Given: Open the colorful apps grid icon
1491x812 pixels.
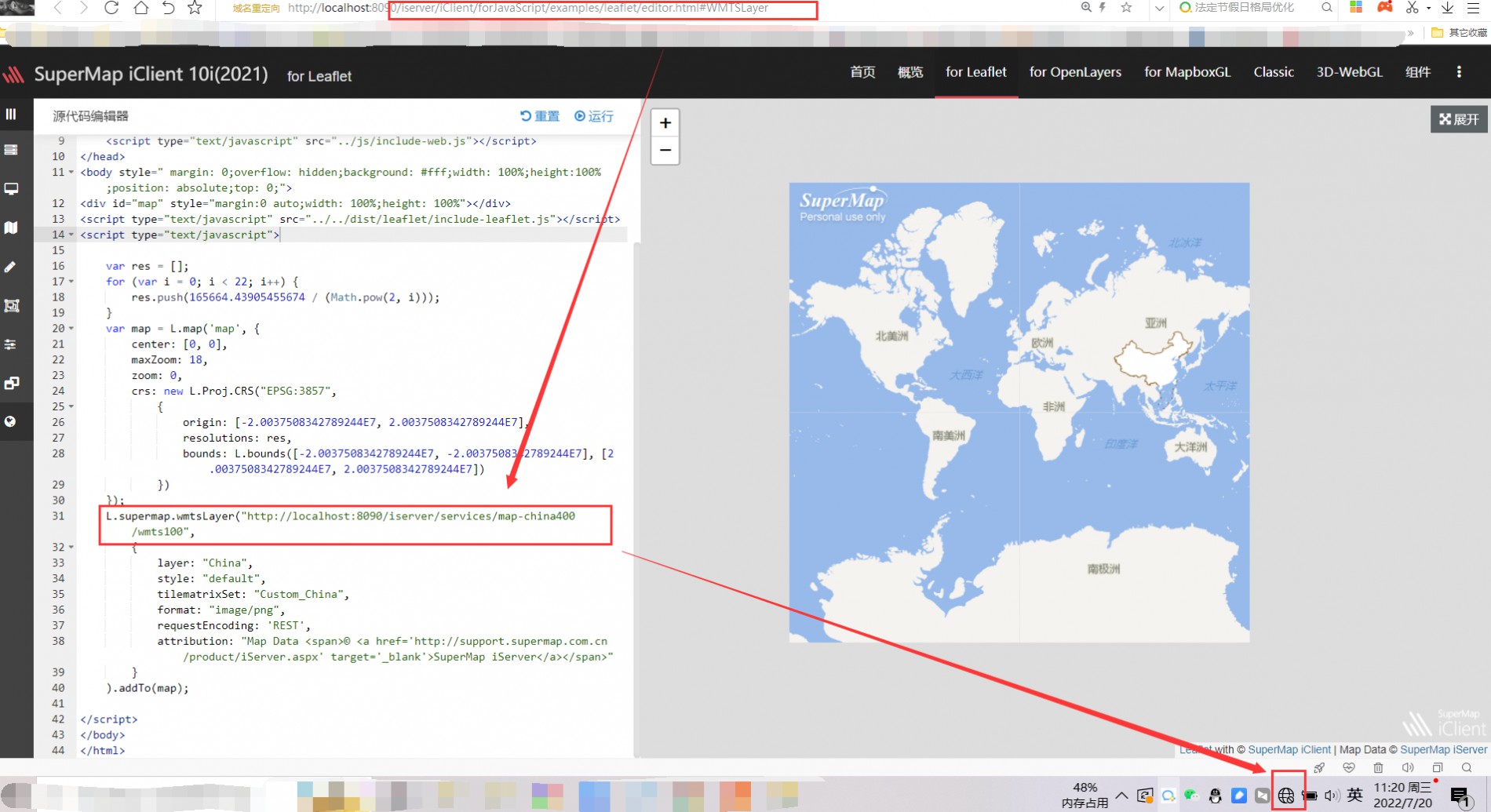Looking at the screenshot, I should [x=1356, y=7].
